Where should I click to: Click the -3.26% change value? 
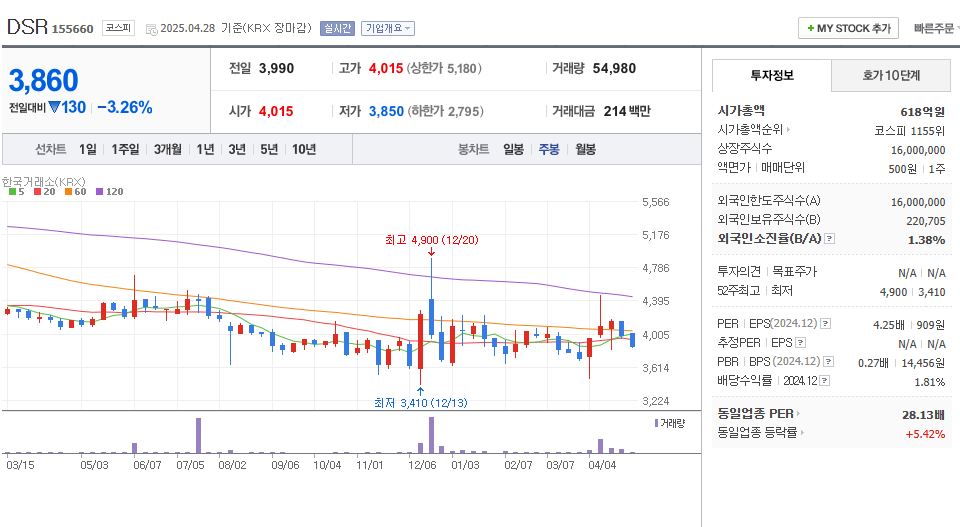pos(125,107)
